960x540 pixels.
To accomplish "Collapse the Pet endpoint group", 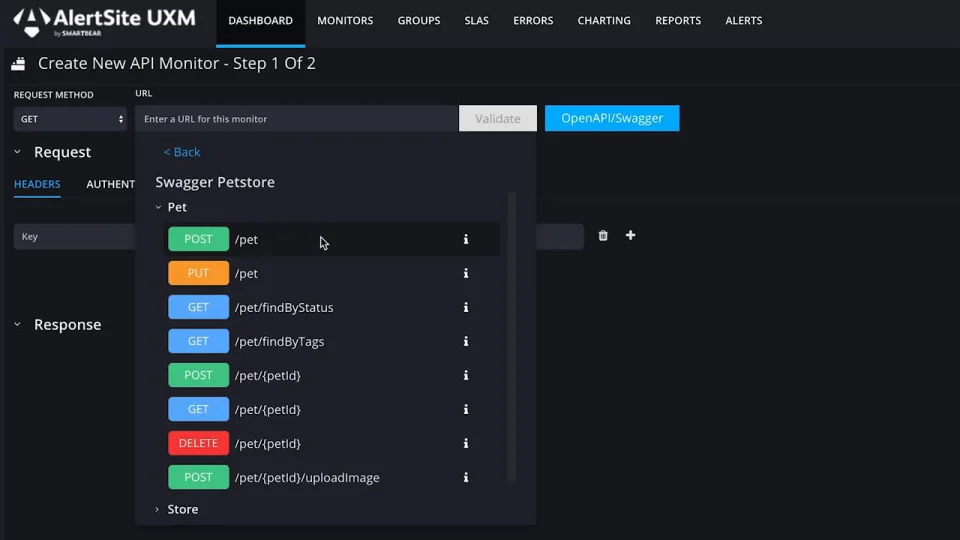I will click(158, 207).
